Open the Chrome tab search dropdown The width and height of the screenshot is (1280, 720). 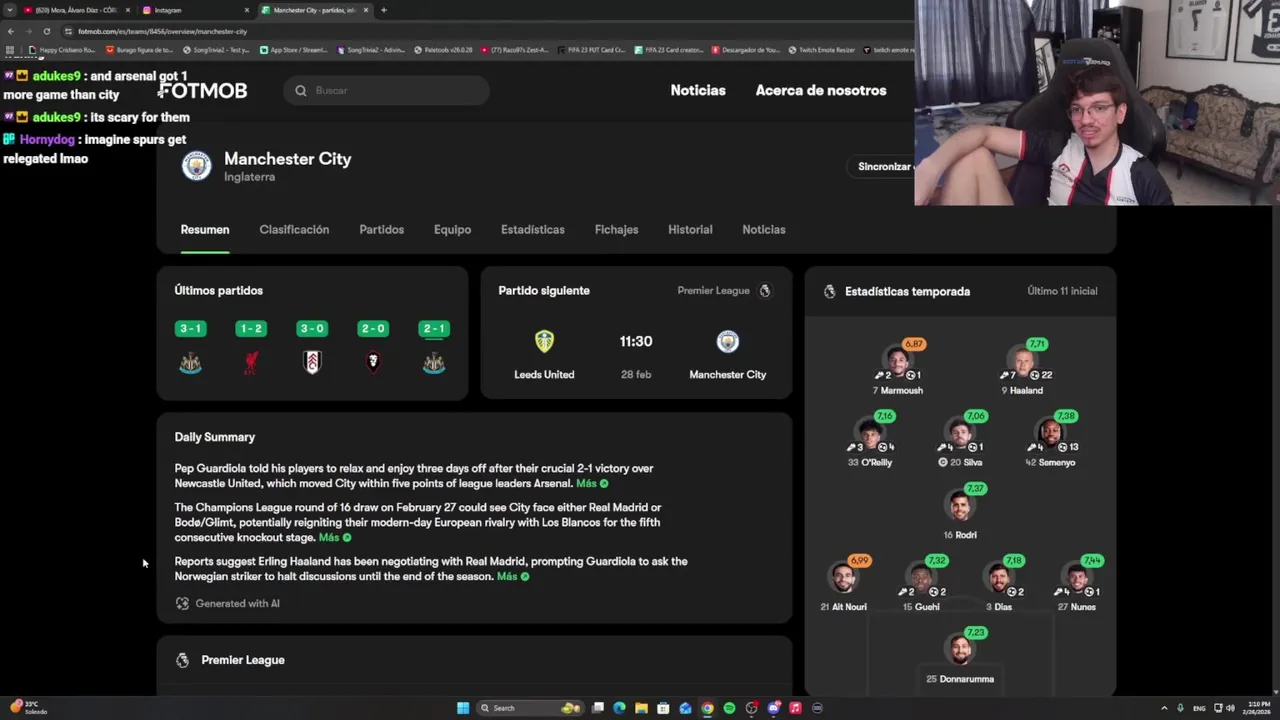tap(10, 10)
